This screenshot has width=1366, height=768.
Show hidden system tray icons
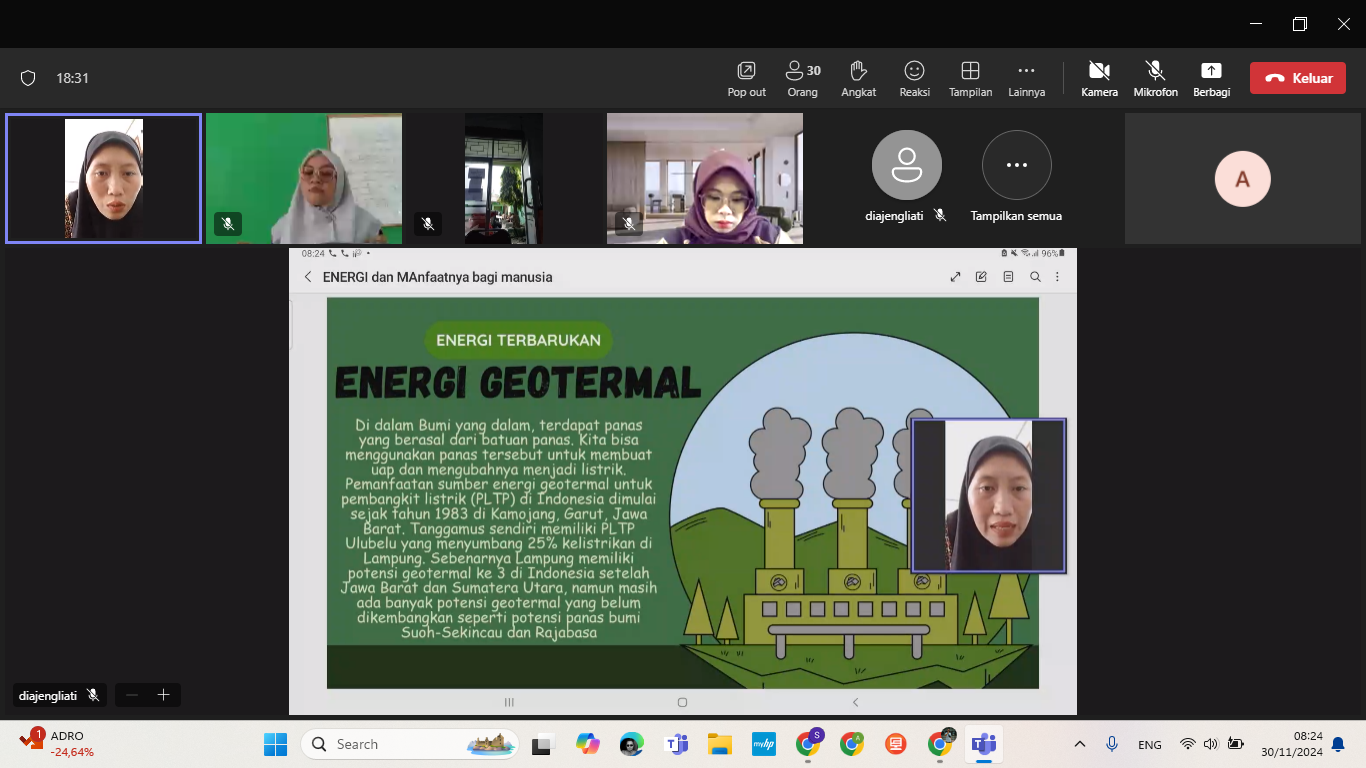coord(1080,744)
